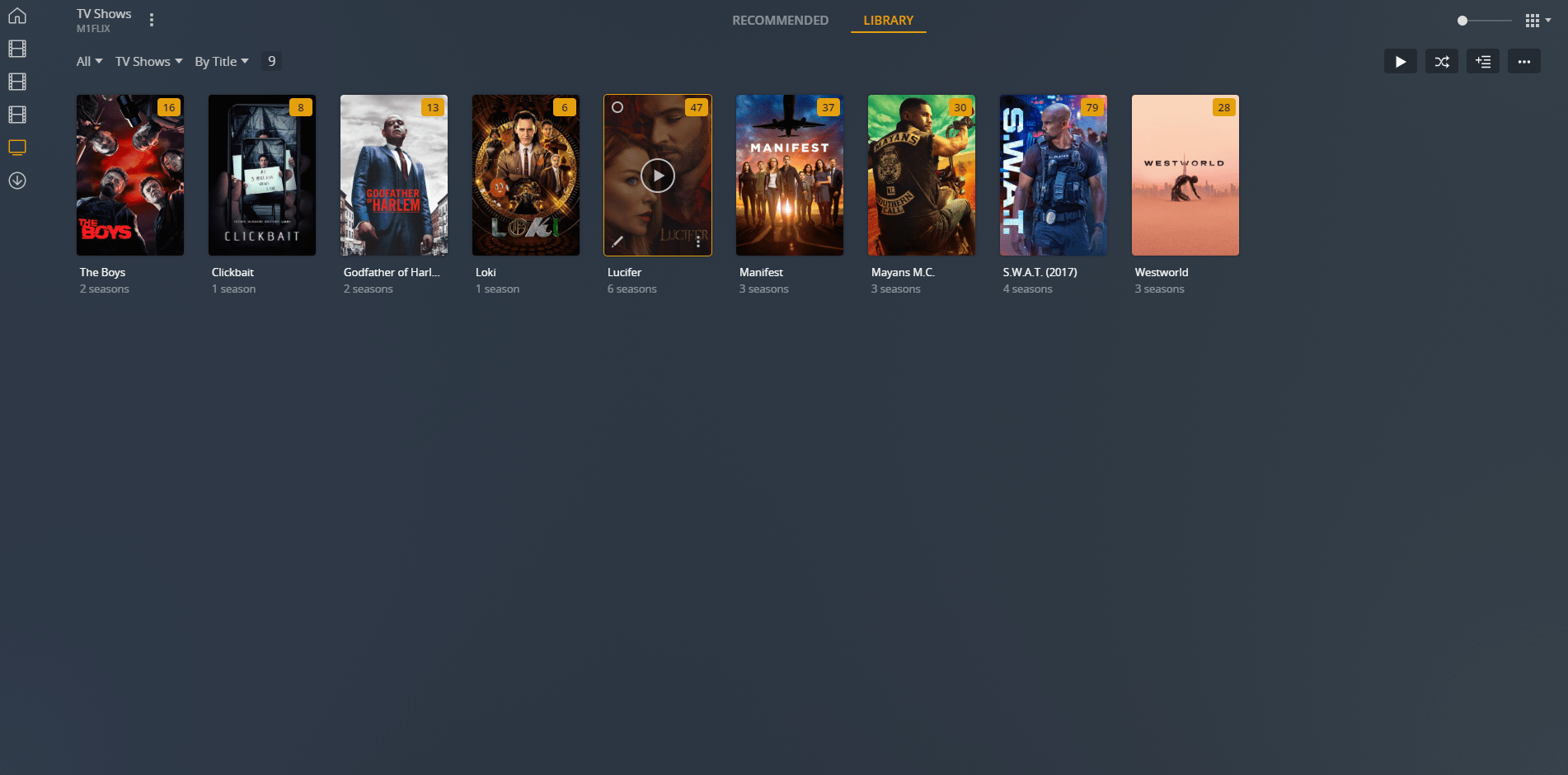Open the Clickbait poster thumbnail

pyautogui.click(x=262, y=175)
